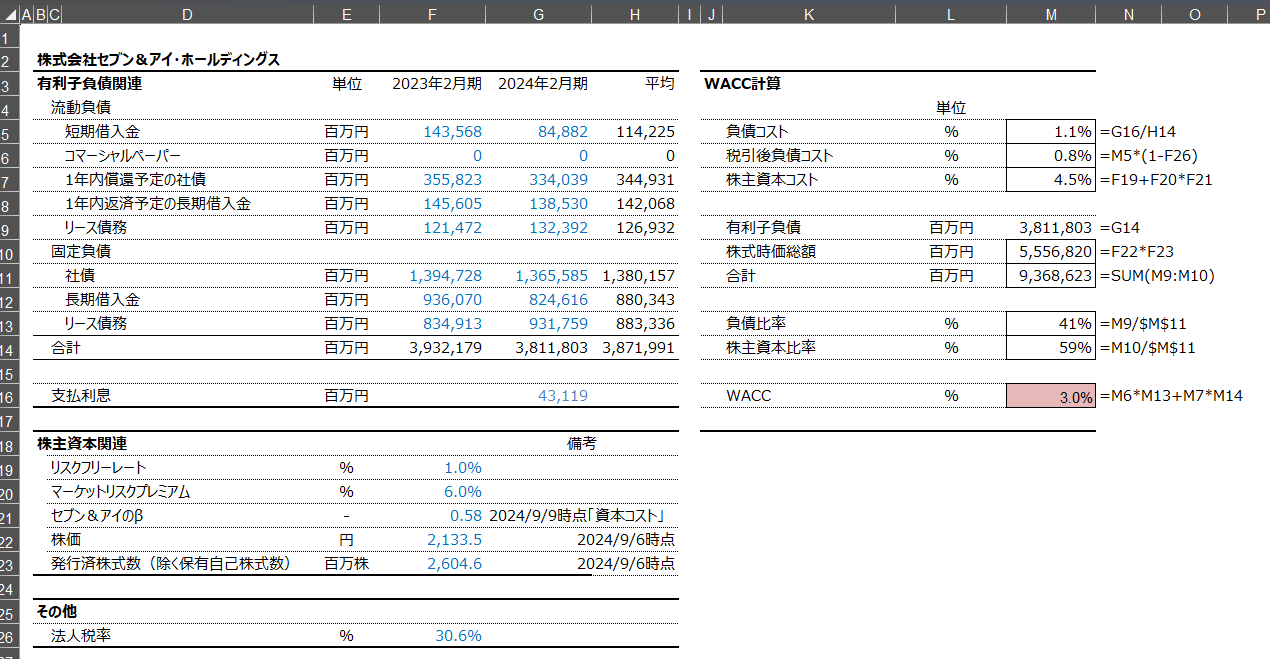Click the その他 section heading
1270x659 pixels.
pos(57,612)
